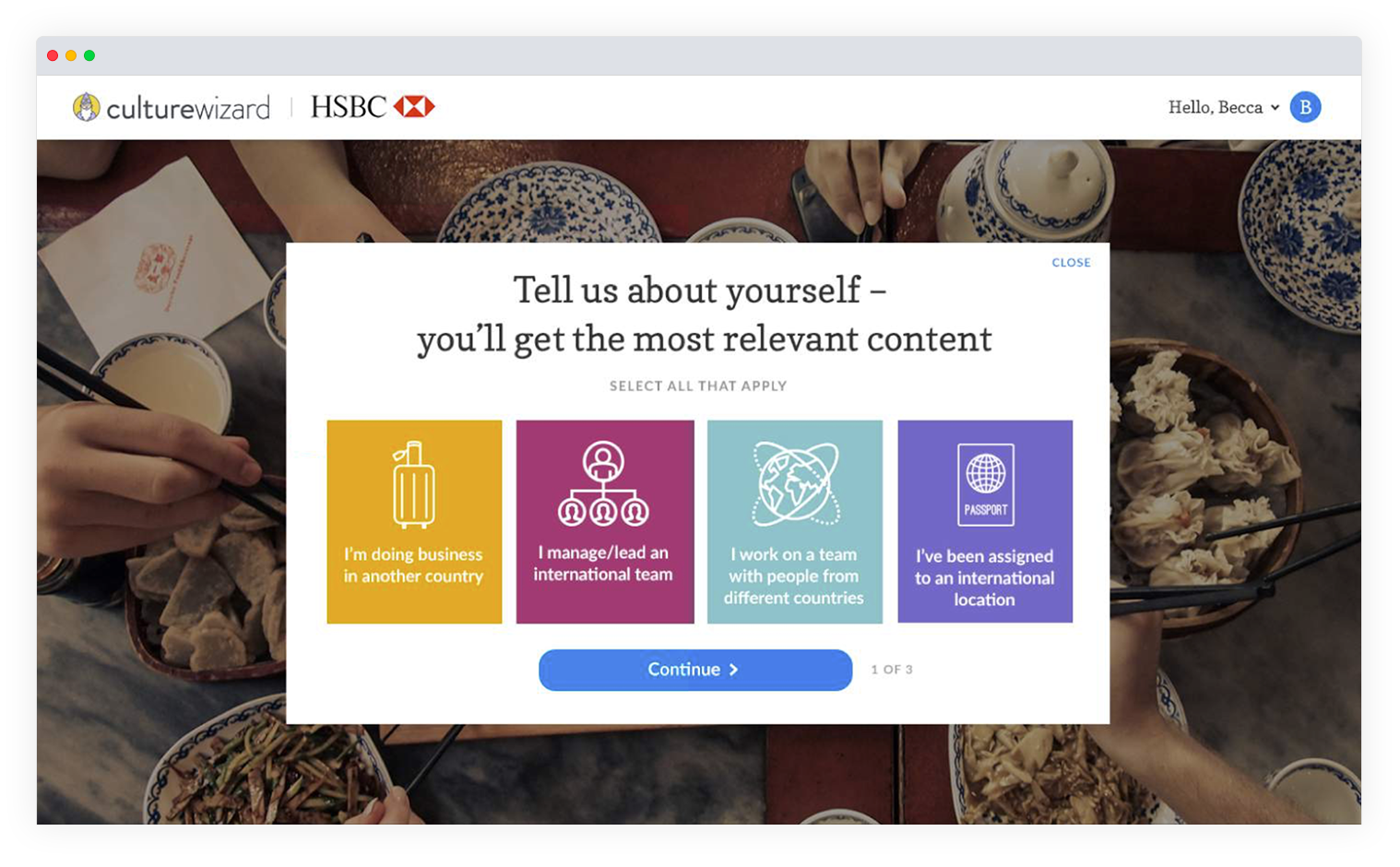Select "I've been assigned to an international location"

click(x=985, y=522)
